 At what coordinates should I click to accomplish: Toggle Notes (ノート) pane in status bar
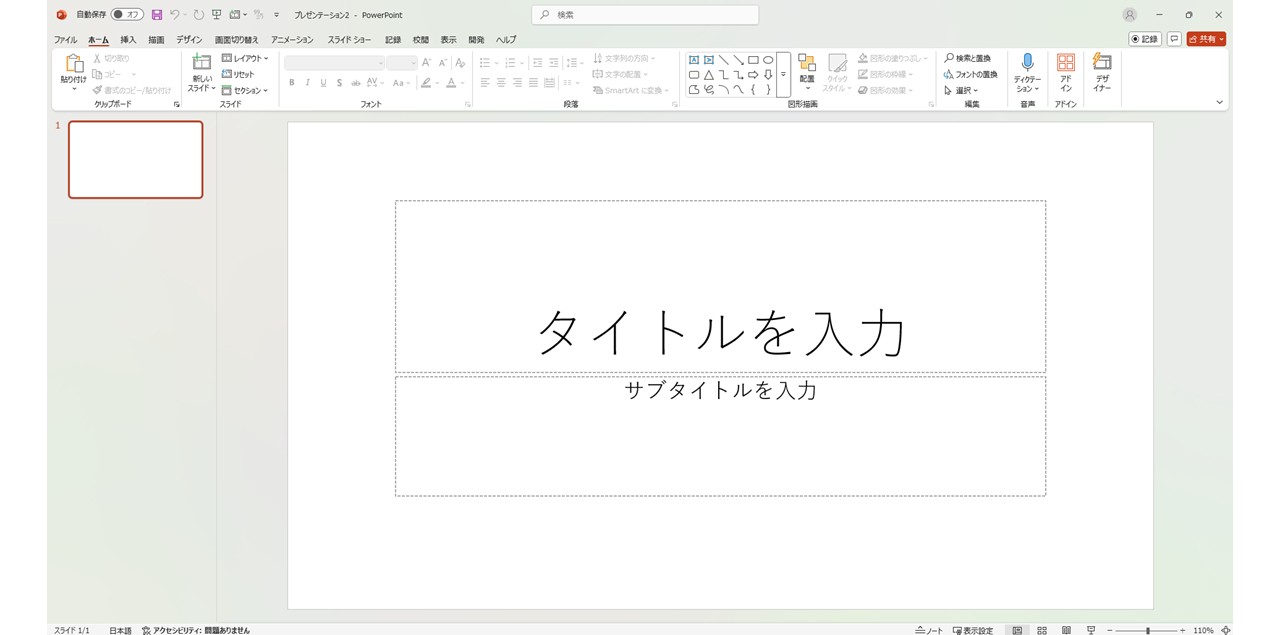click(929, 630)
